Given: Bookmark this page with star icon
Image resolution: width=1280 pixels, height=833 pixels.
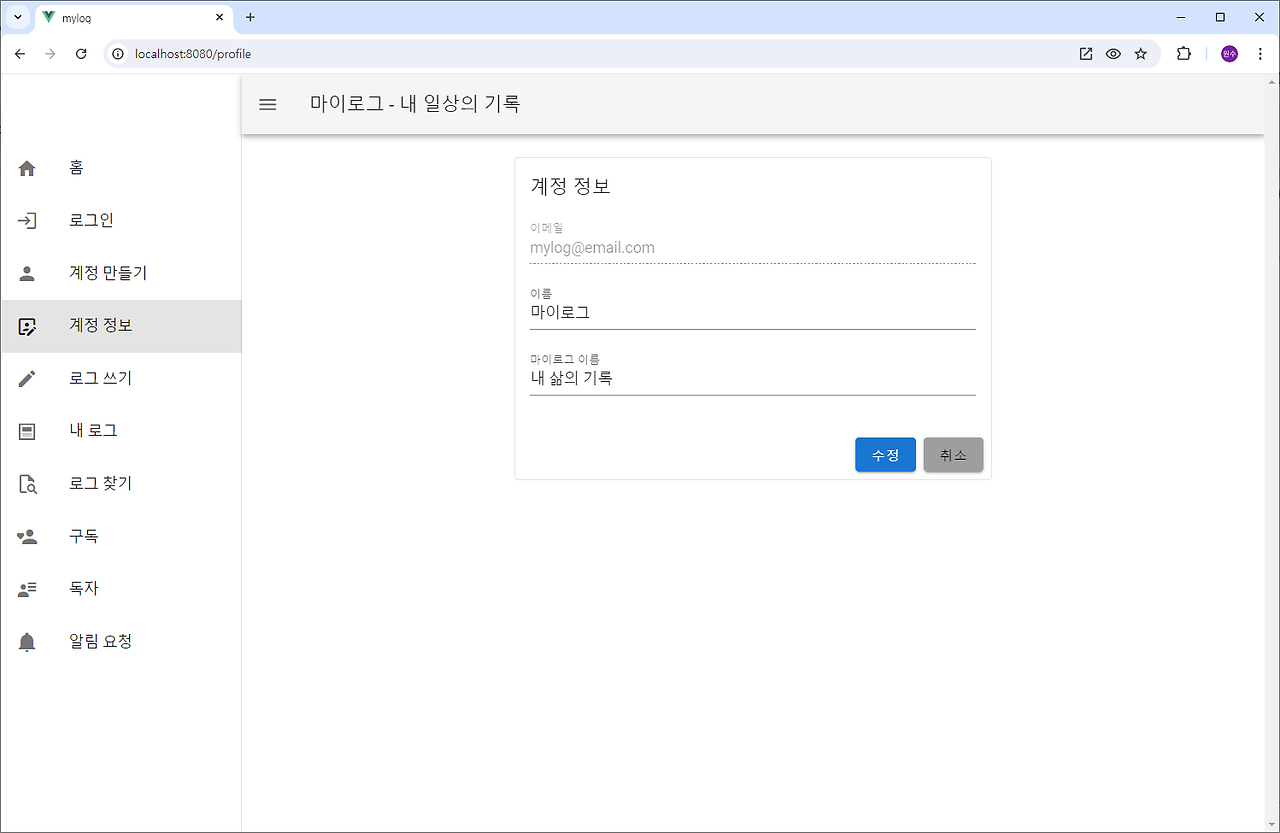Looking at the screenshot, I should tap(1141, 54).
